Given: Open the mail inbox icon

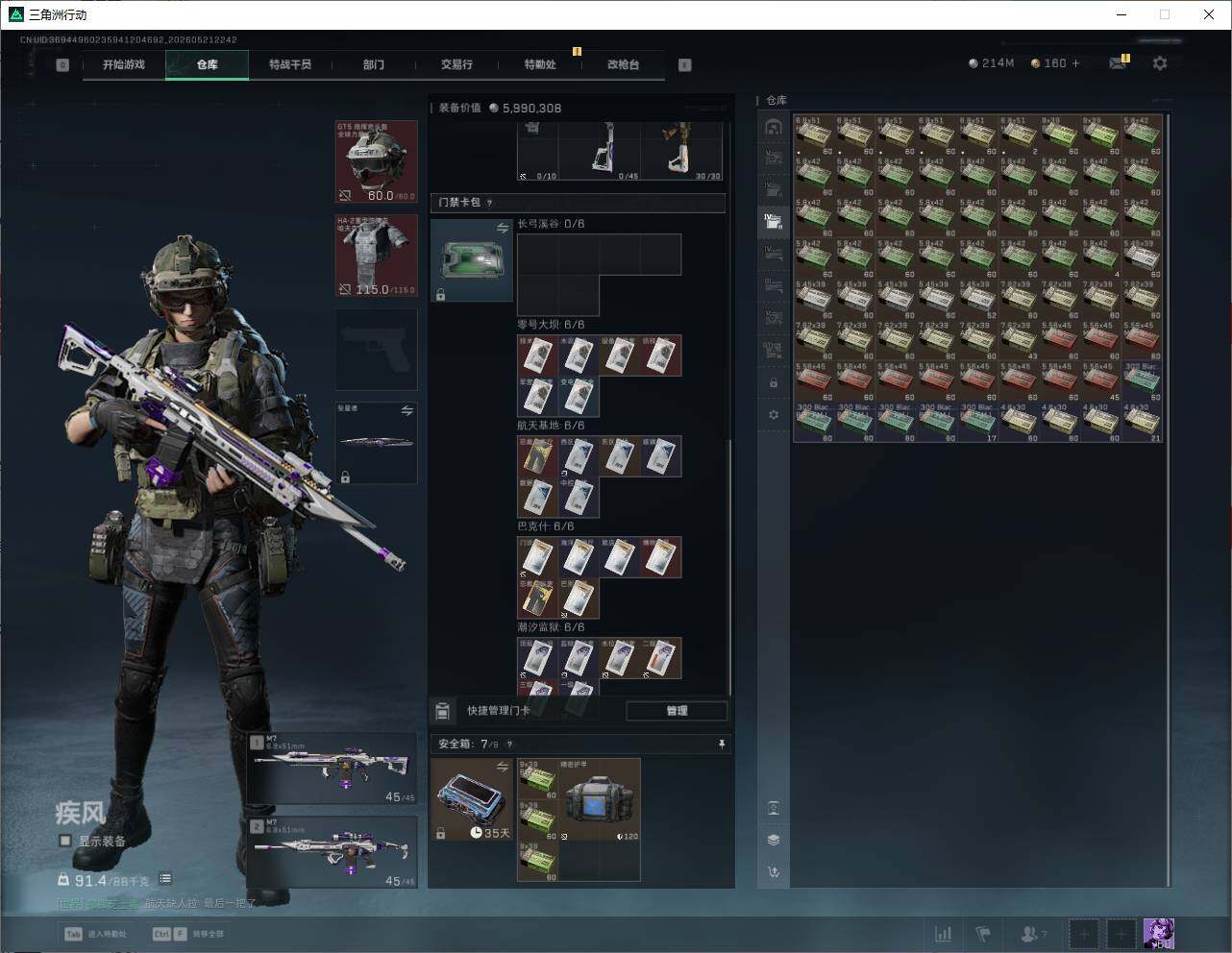Looking at the screenshot, I should 1118,63.
